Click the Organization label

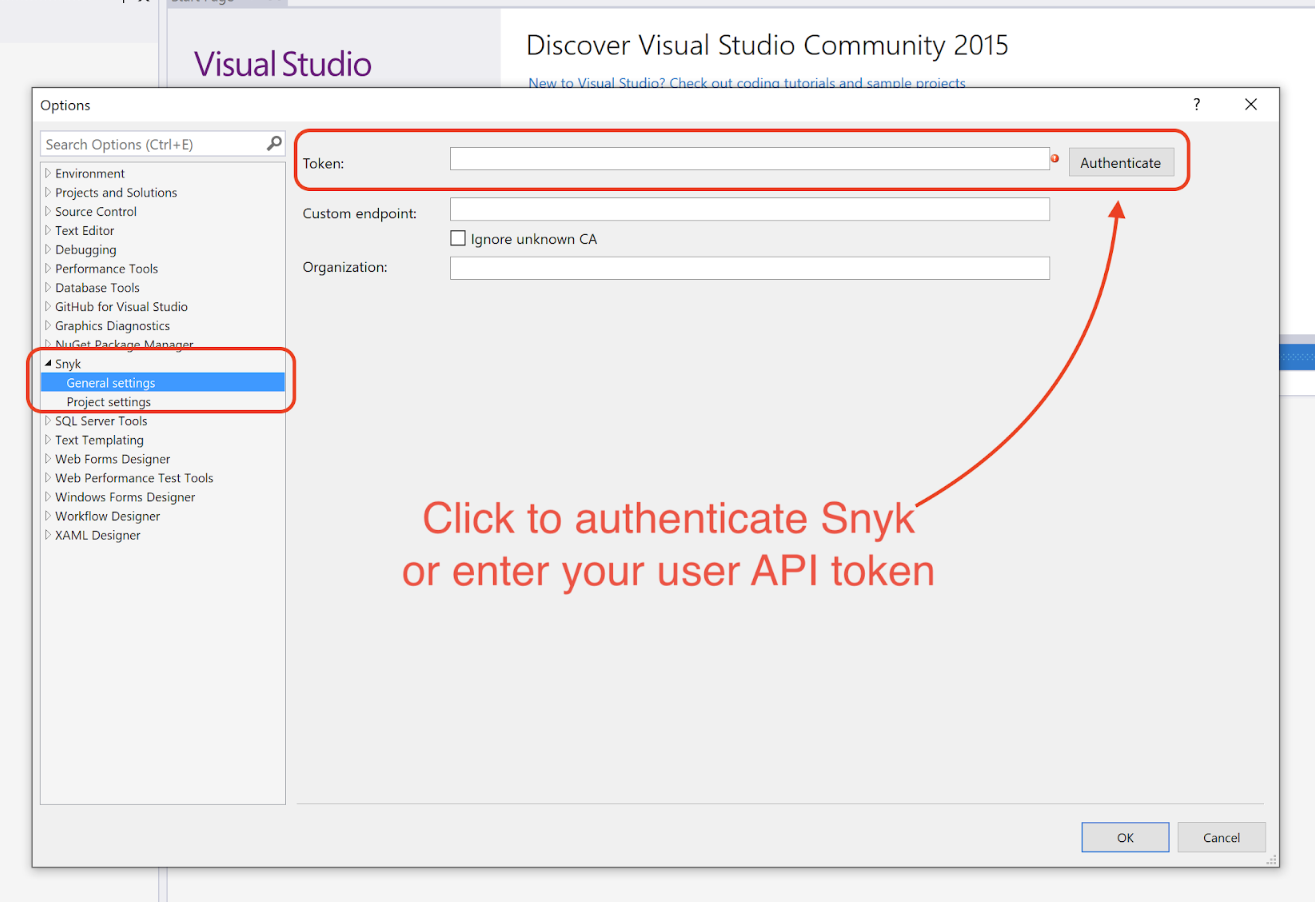pos(345,267)
